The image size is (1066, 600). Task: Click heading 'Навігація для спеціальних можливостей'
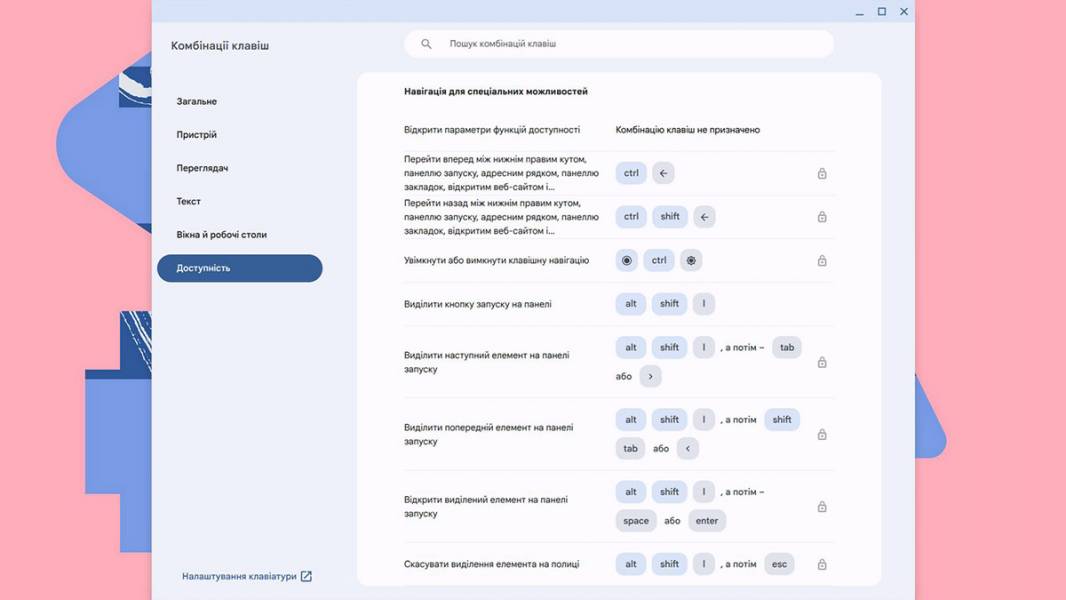pyautogui.click(x=496, y=91)
